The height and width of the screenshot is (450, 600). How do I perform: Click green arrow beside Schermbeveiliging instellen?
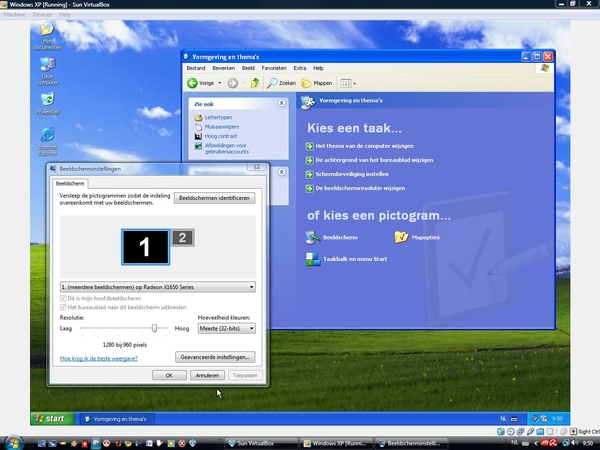tap(309, 174)
